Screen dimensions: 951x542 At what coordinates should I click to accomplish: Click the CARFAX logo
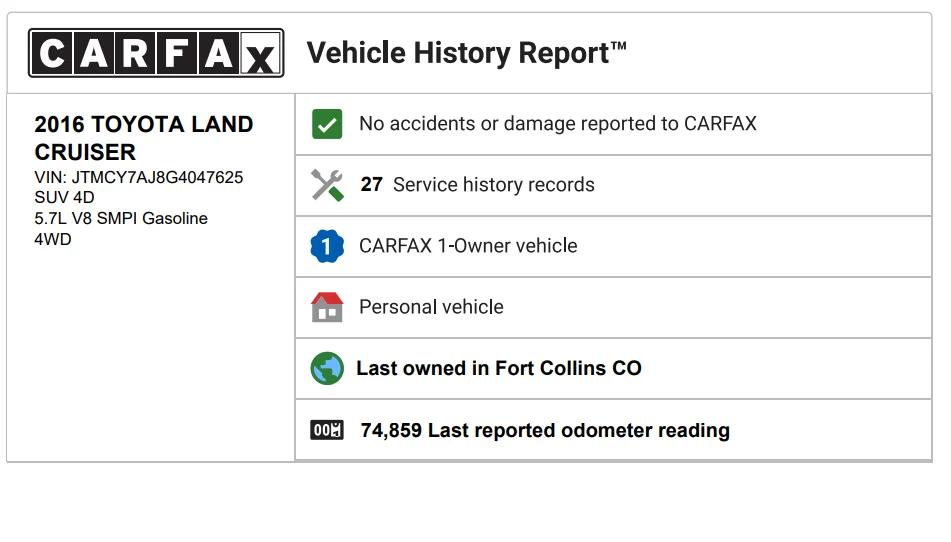156,53
